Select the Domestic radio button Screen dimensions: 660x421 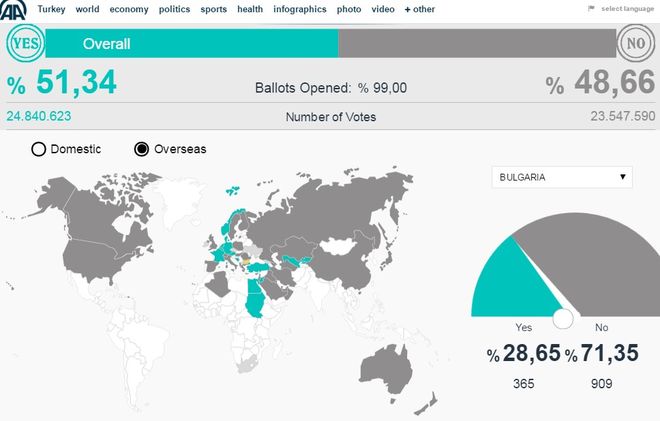[39, 149]
